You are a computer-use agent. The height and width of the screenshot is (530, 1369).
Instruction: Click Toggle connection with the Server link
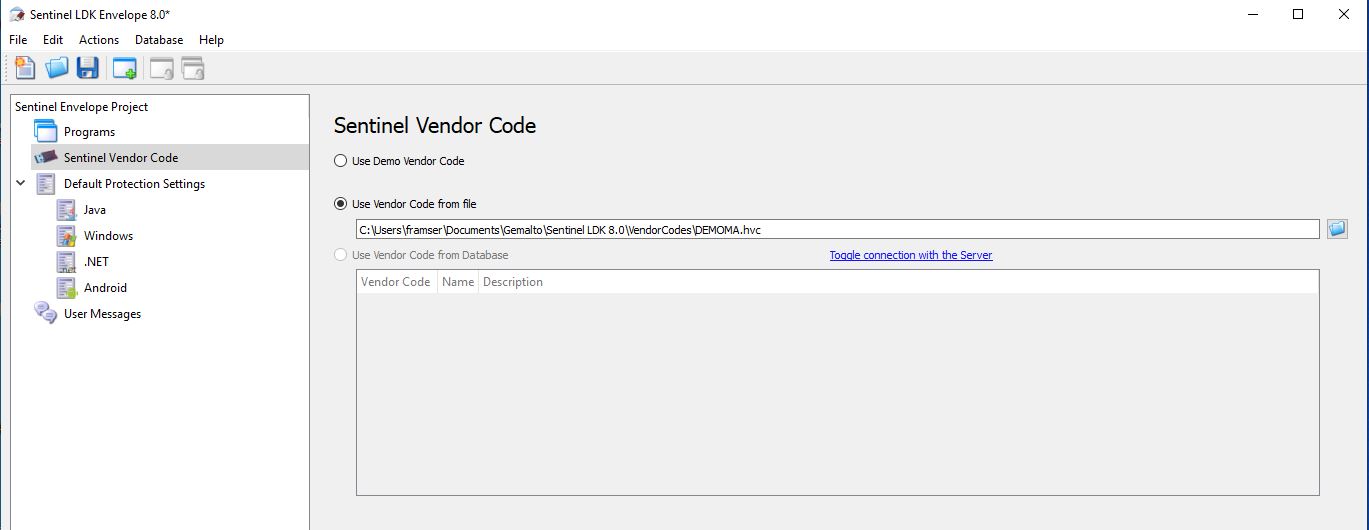(x=911, y=255)
